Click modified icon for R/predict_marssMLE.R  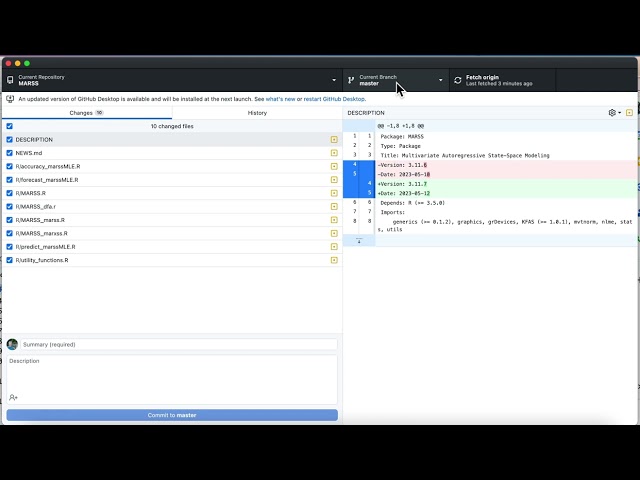334,247
